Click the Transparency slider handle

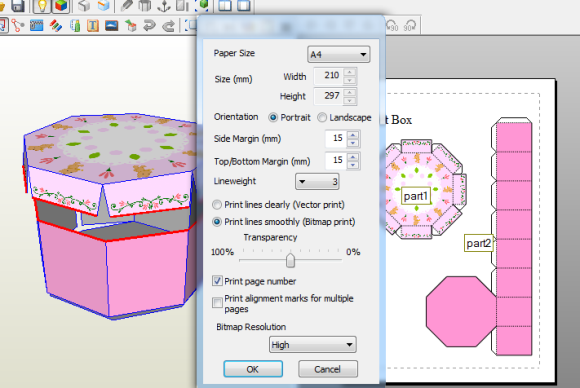coord(290,260)
